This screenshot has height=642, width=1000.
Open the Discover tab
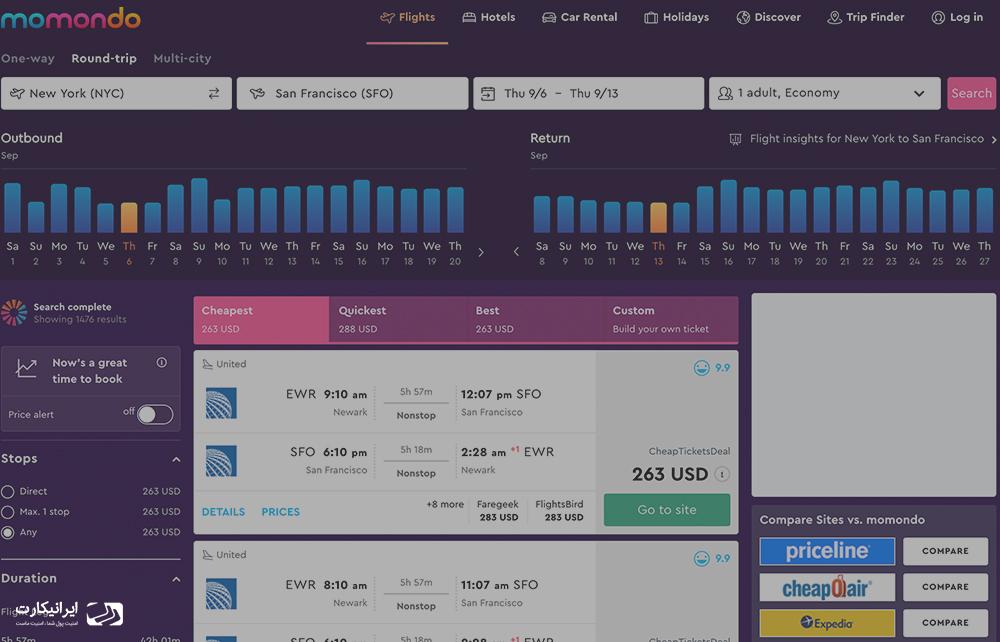(768, 17)
